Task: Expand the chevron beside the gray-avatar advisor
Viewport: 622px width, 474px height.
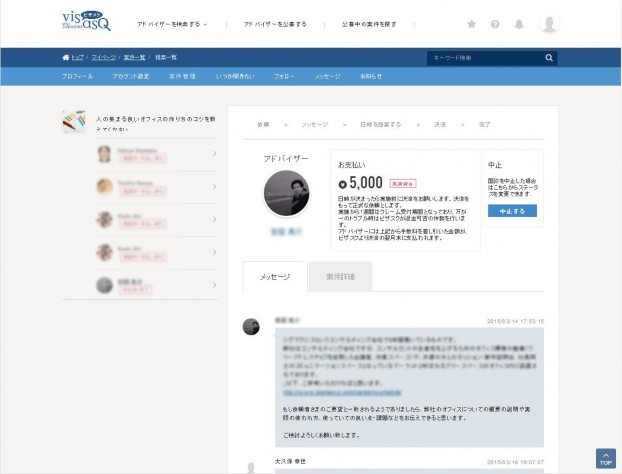Action: pos(214,285)
